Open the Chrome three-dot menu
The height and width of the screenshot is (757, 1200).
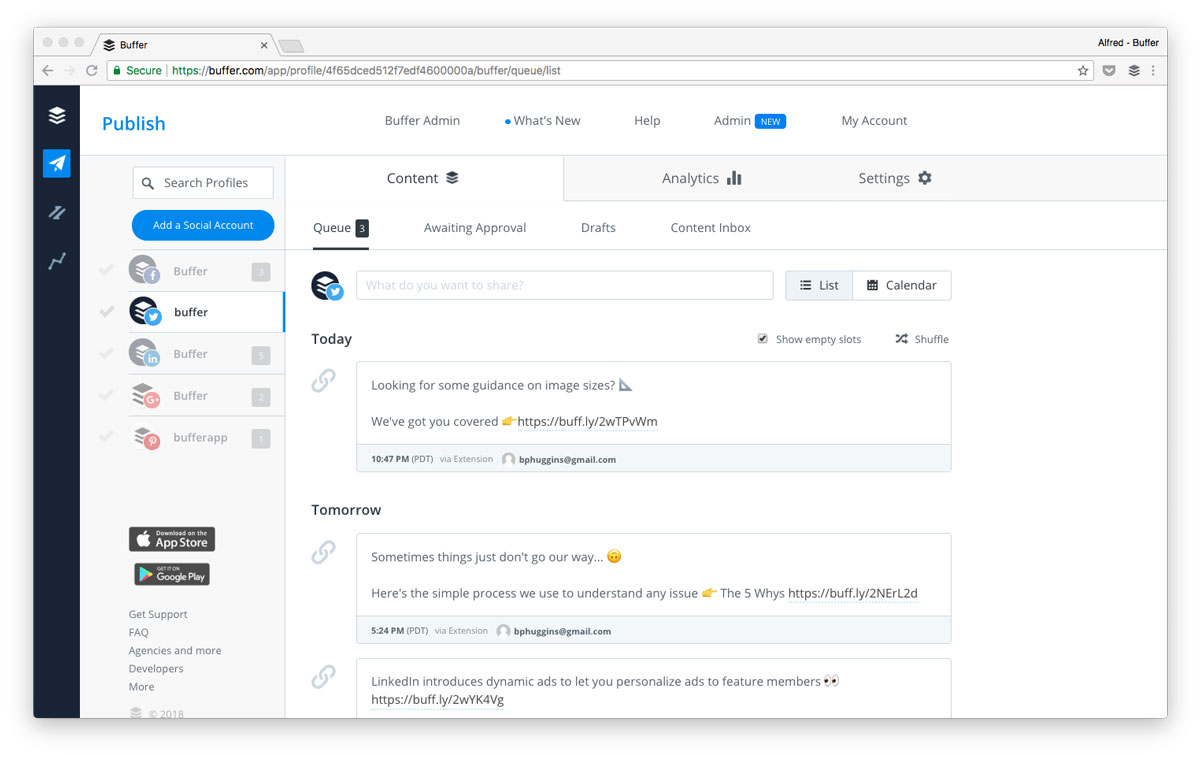(x=1153, y=71)
